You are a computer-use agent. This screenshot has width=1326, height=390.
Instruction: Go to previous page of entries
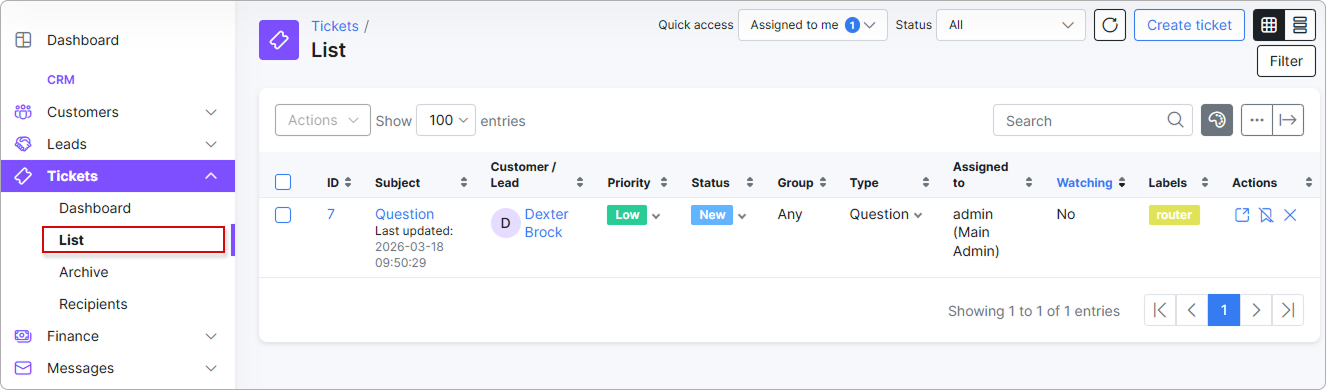(x=1192, y=310)
